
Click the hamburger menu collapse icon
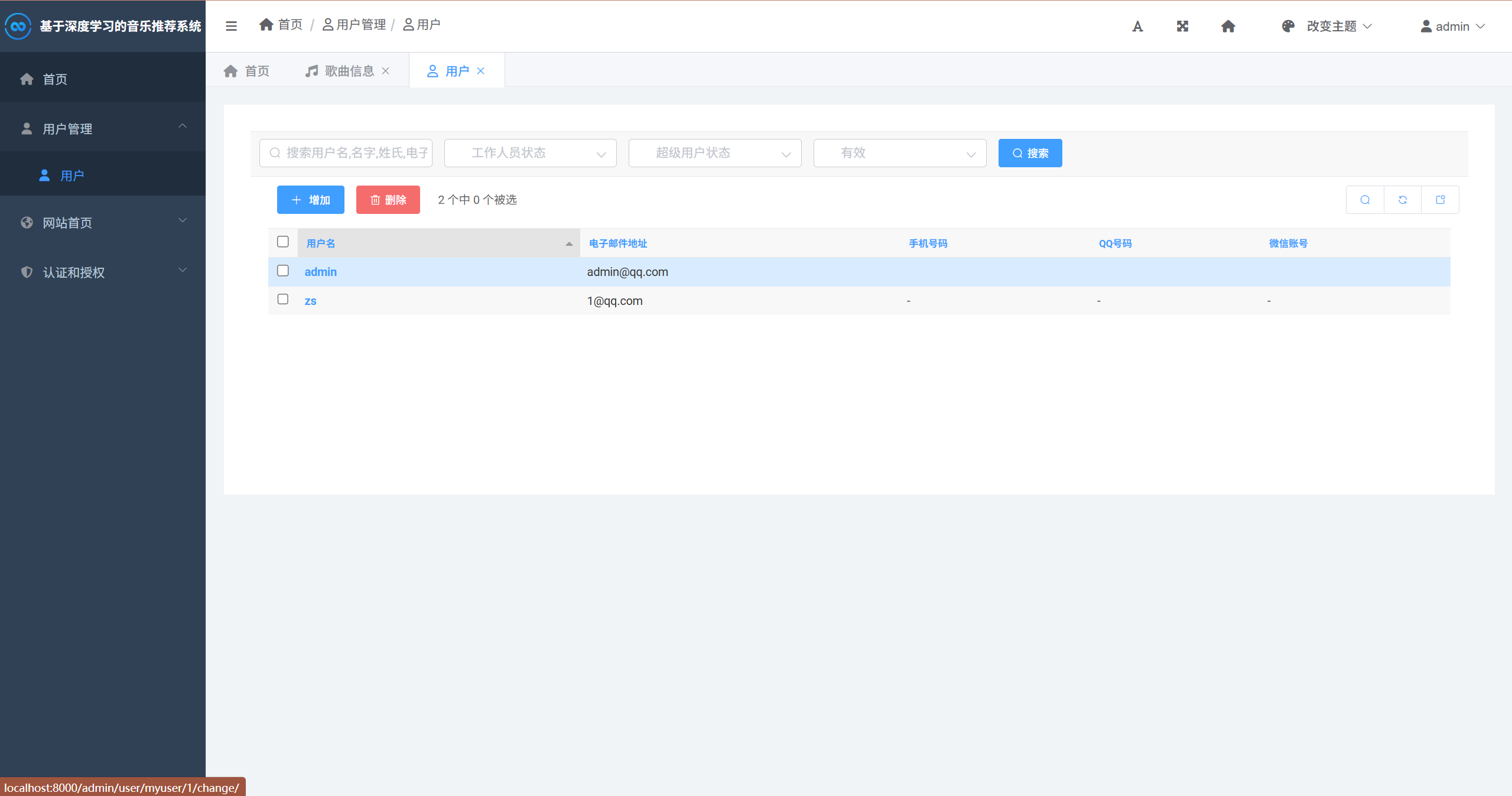231,26
